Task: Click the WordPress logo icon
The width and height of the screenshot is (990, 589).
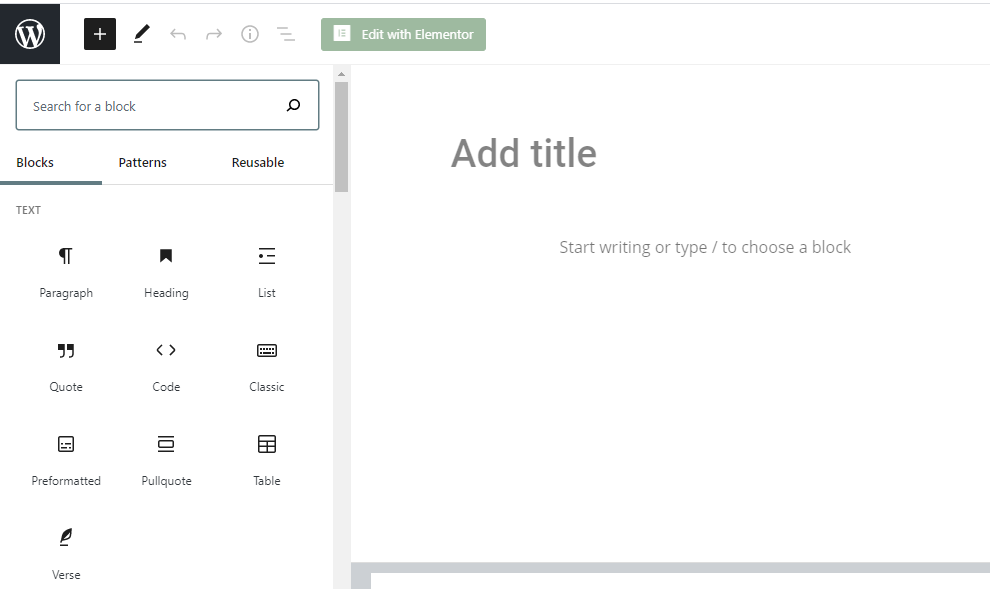Action: tap(30, 34)
